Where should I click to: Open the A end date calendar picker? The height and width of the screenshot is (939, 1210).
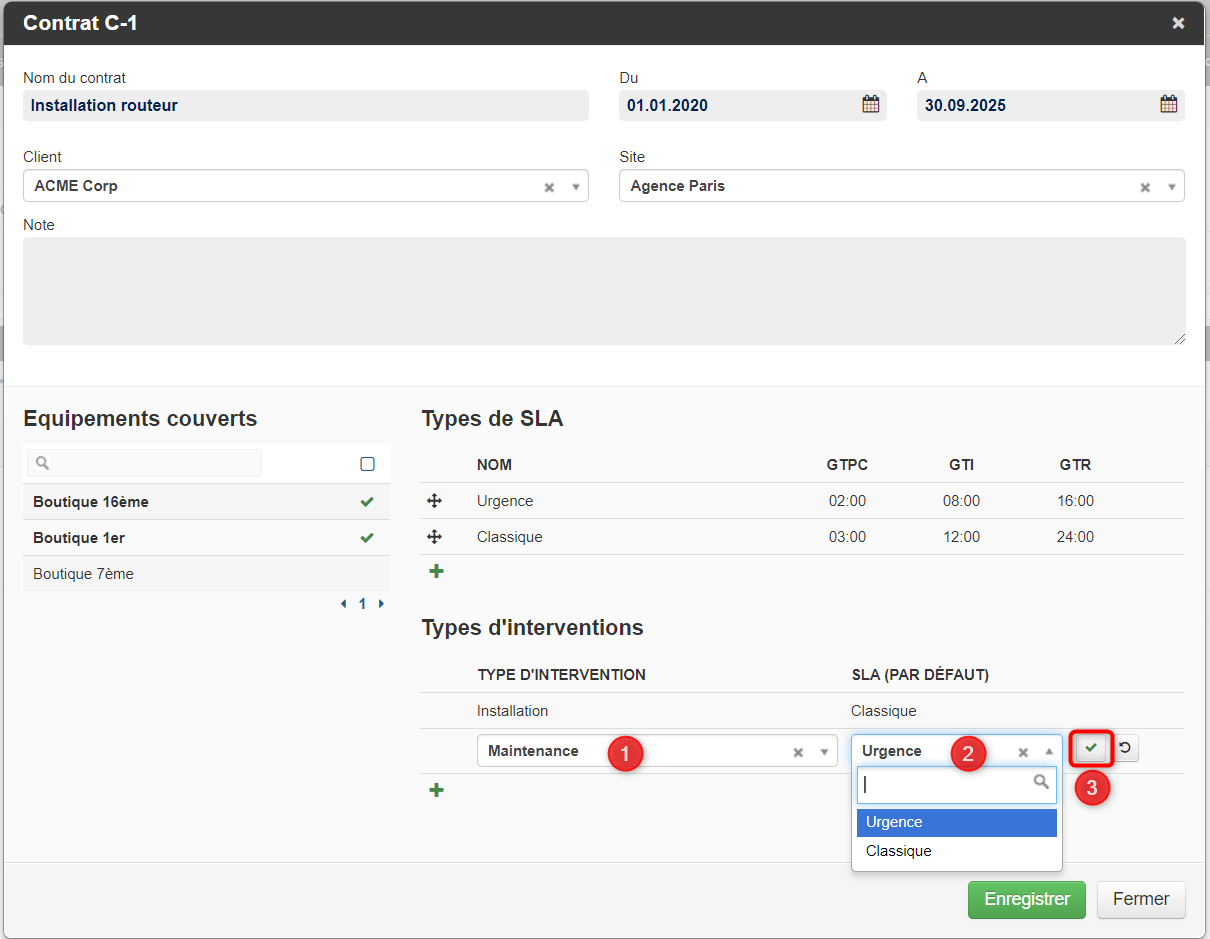click(1168, 104)
